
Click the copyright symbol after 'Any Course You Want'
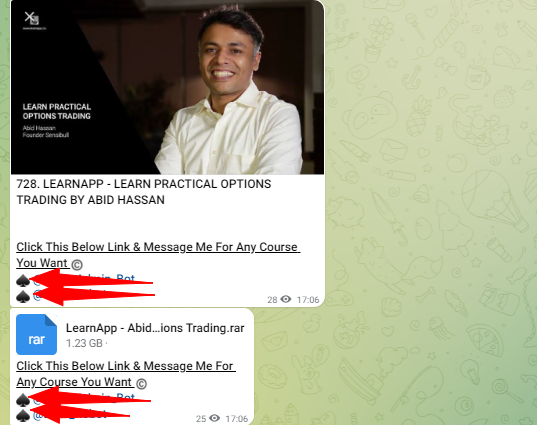(141, 384)
